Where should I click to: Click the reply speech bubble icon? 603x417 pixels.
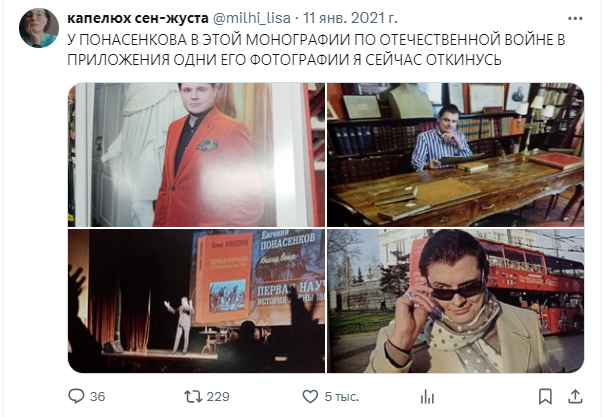76,396
